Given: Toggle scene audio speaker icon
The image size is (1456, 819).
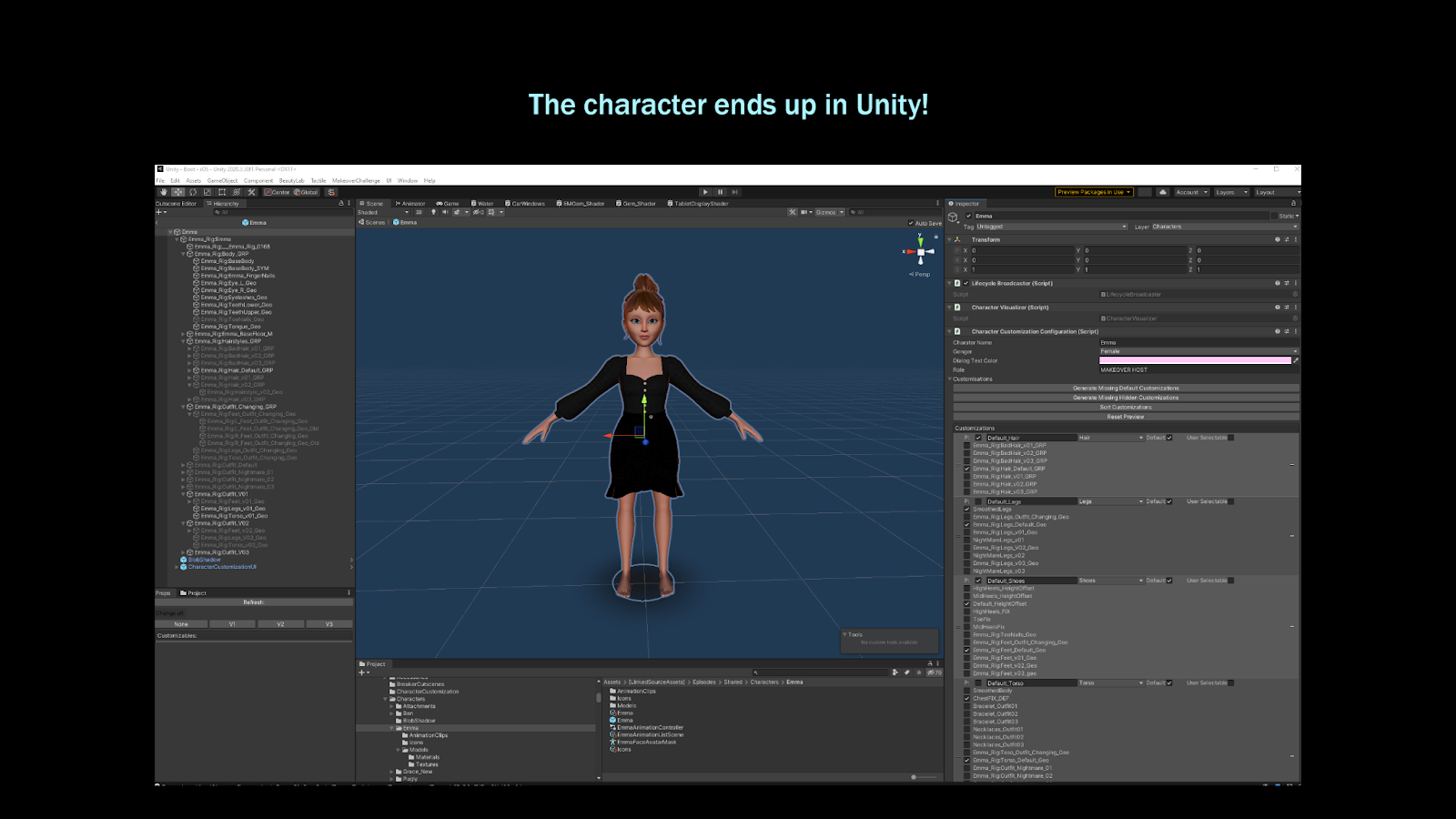Looking at the screenshot, I should 445,212.
